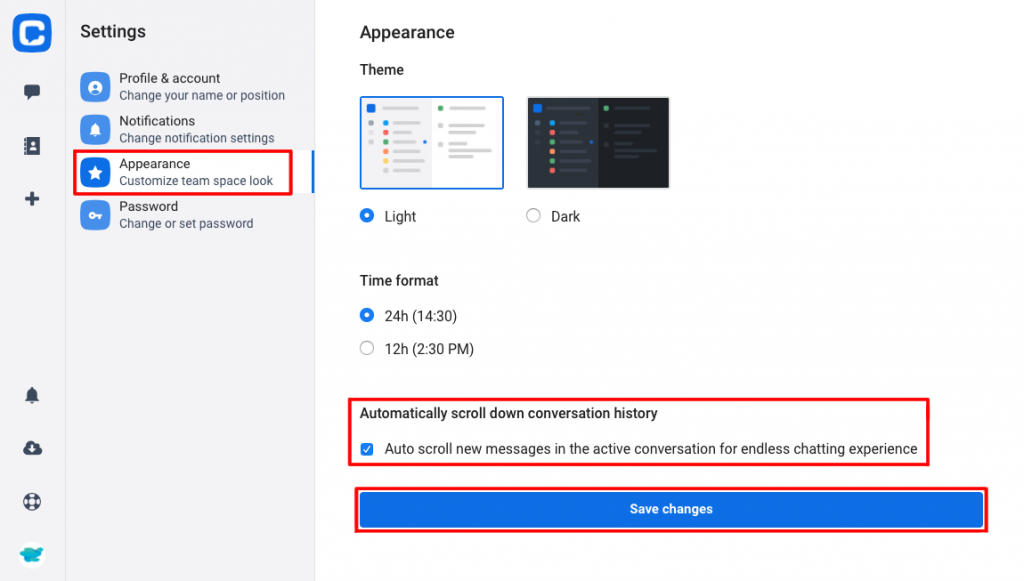The width and height of the screenshot is (1024, 581).
Task: Choose the 12h (2:30 PM) time format
Action: (x=367, y=348)
